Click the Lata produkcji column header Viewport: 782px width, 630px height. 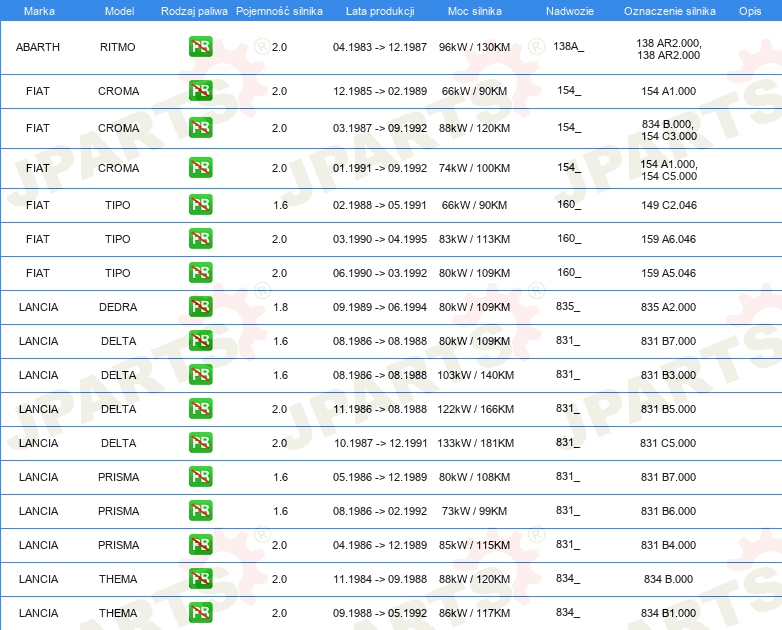tap(380, 11)
